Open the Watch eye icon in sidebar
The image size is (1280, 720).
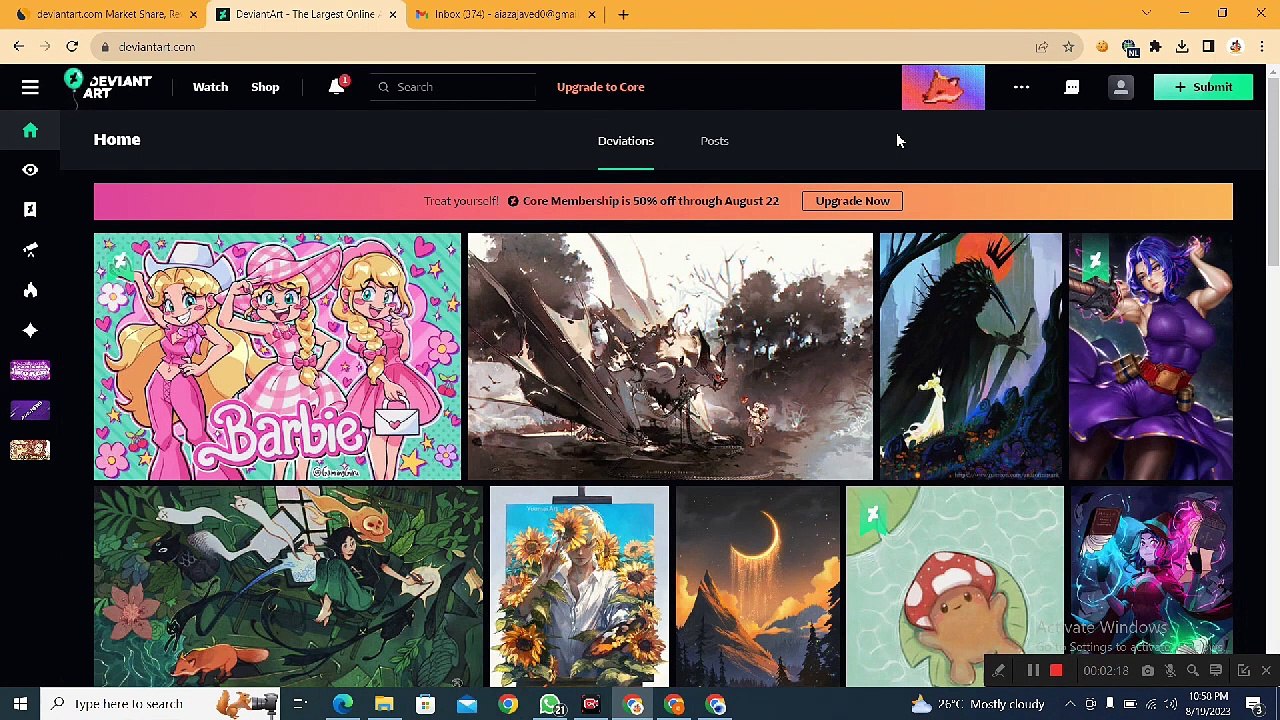tap(30, 170)
